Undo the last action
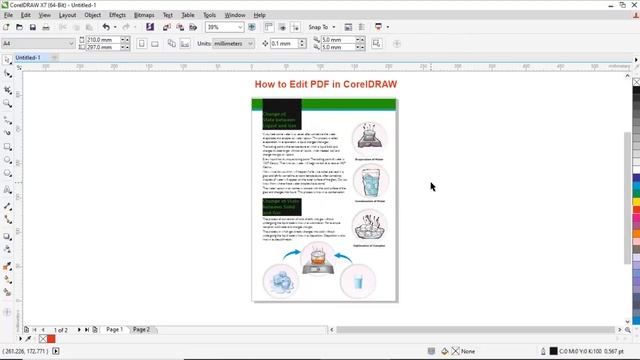 106,27
